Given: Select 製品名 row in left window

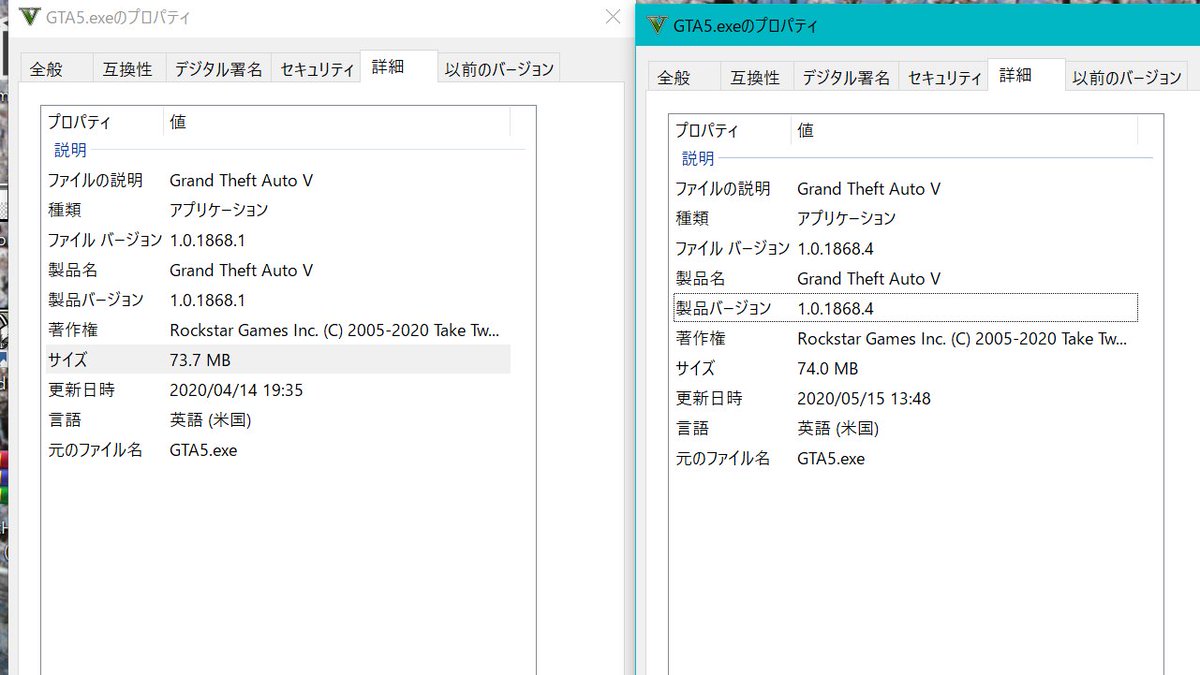Looking at the screenshot, I should pyautogui.click(x=277, y=270).
